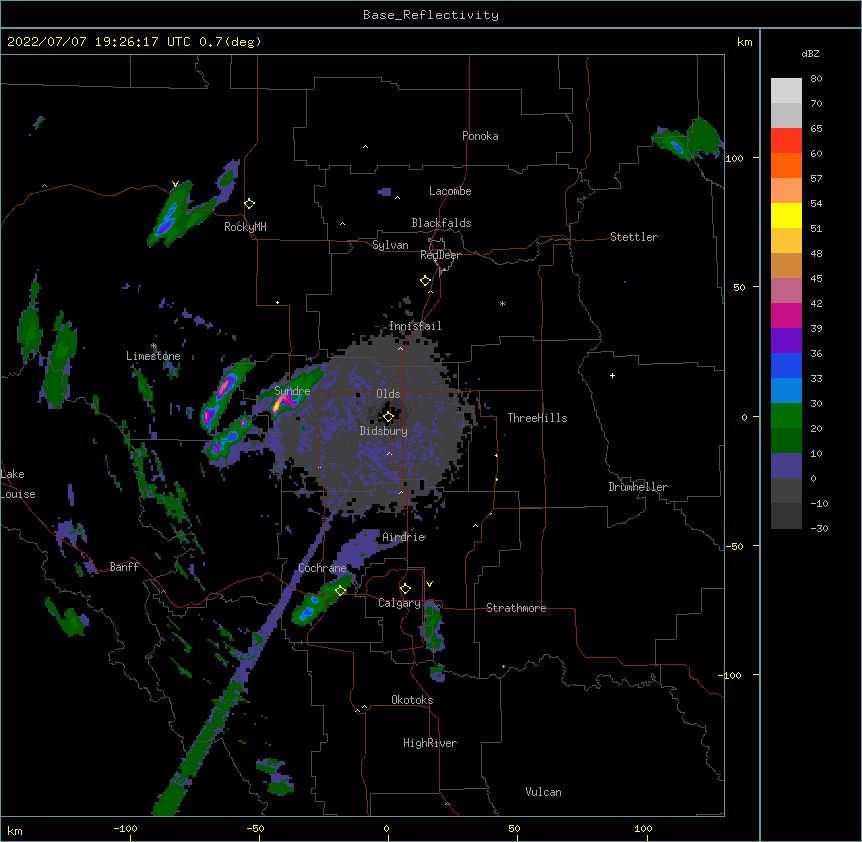Screen dimensions: 862x842
Task: Click the Banff label
Action: pyautogui.click(x=124, y=567)
